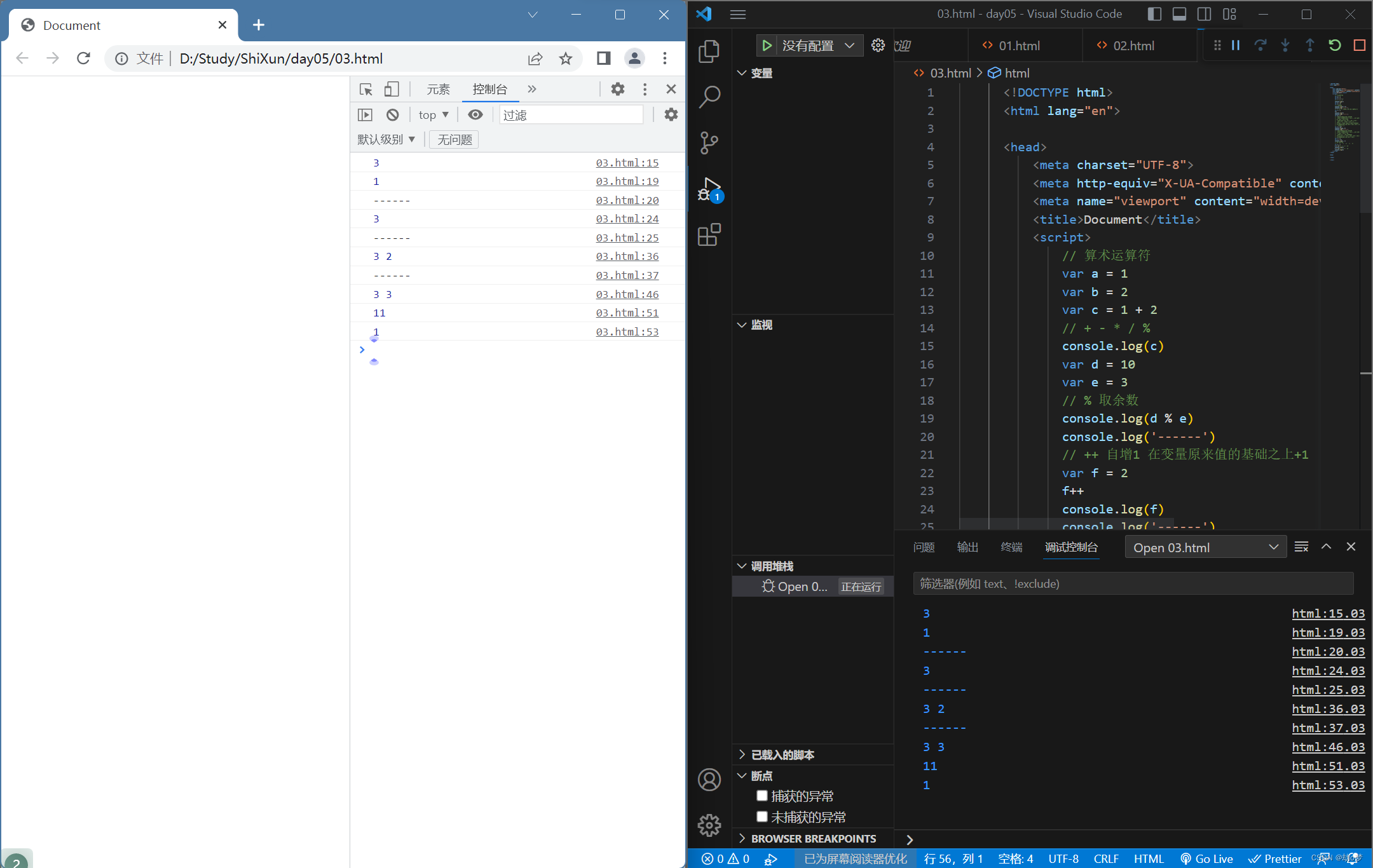Click the debug console filter input field
Image resolution: width=1373 pixels, height=868 pixels.
pyautogui.click(x=1133, y=584)
